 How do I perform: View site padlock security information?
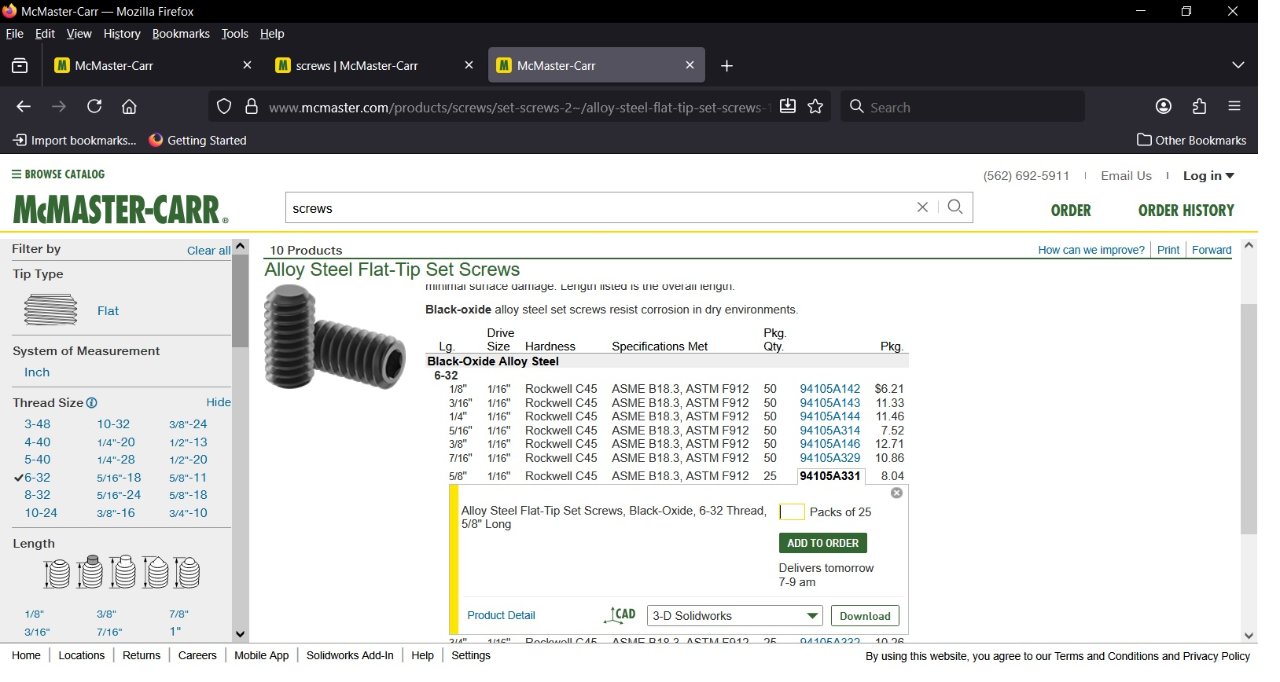coord(251,107)
